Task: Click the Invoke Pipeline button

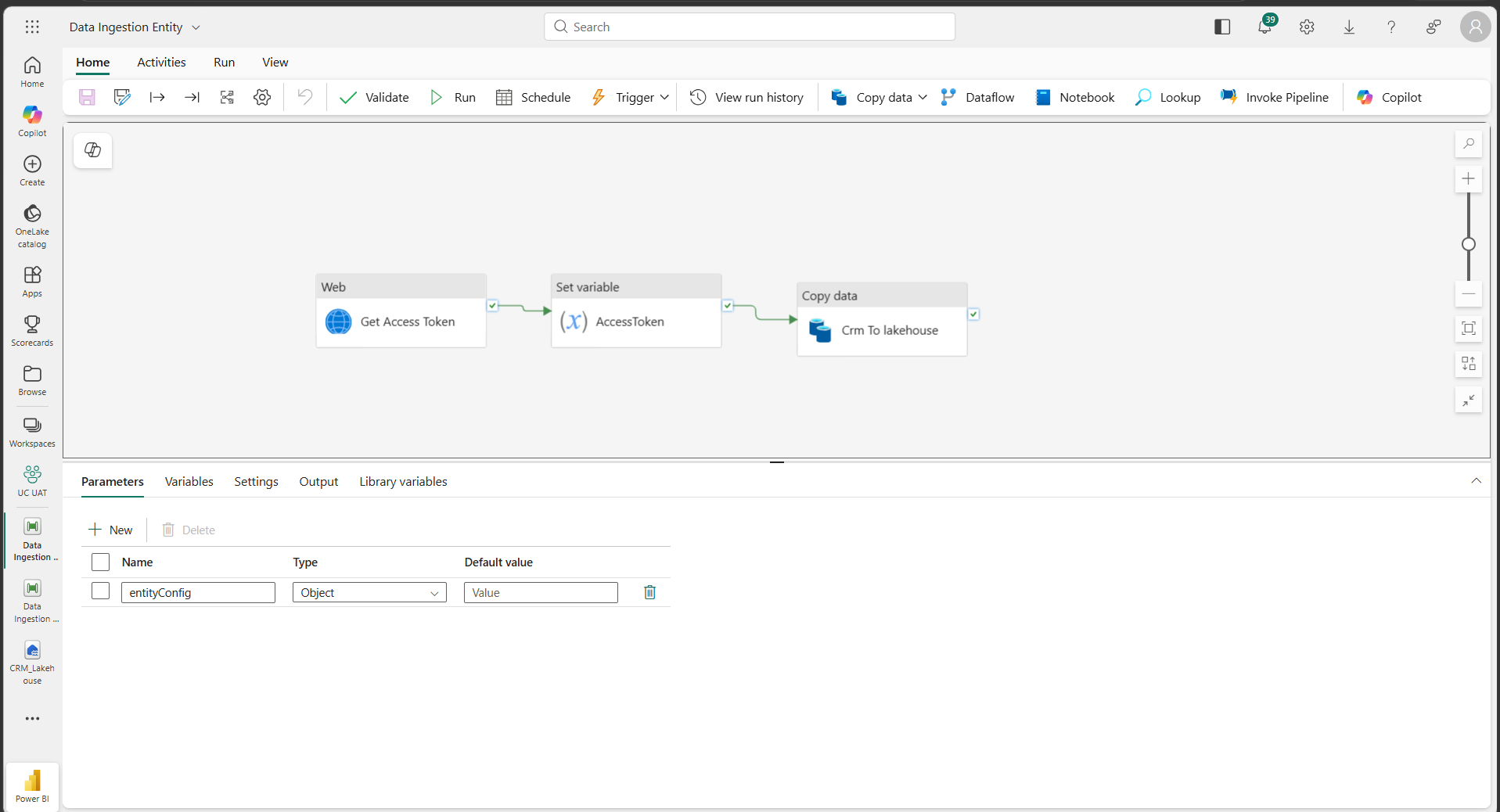Action: 1274,97
